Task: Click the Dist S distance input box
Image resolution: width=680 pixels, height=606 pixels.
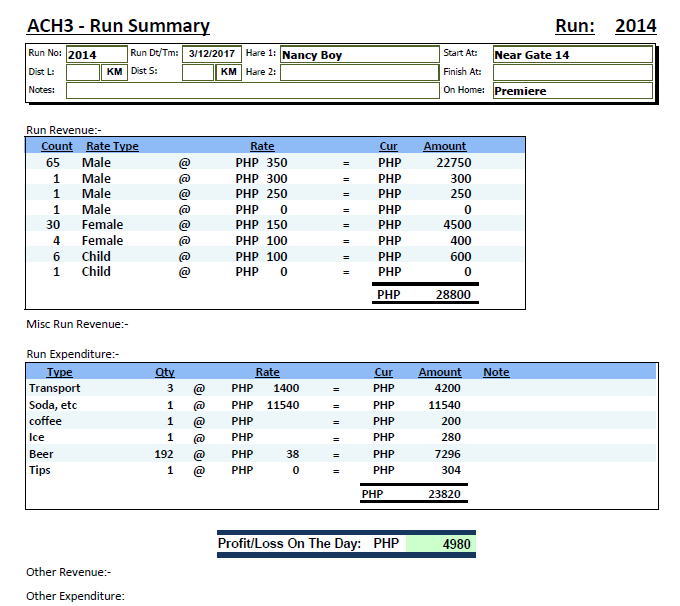Action: 198,72
